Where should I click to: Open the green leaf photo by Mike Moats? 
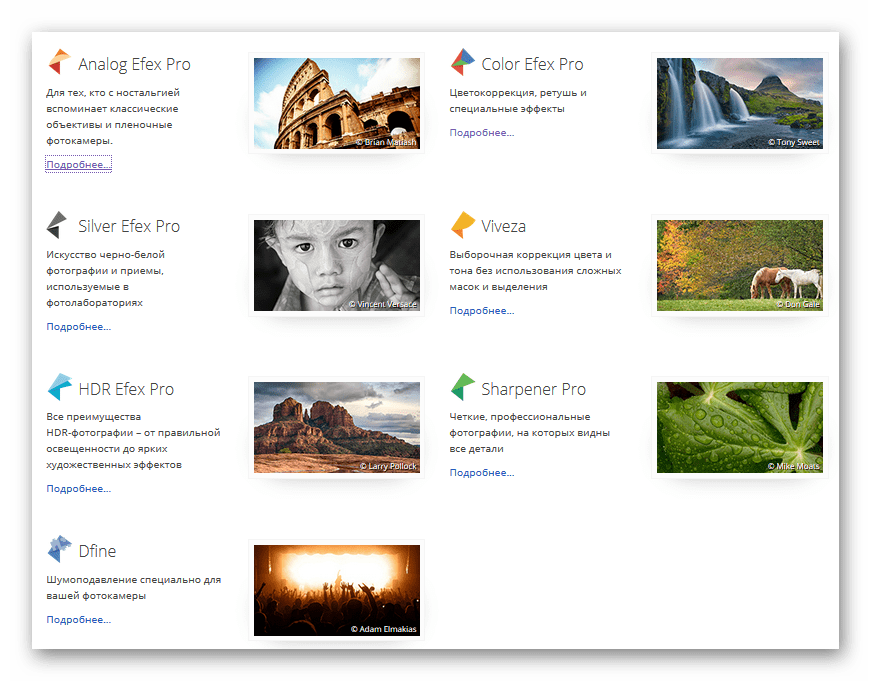pos(739,427)
